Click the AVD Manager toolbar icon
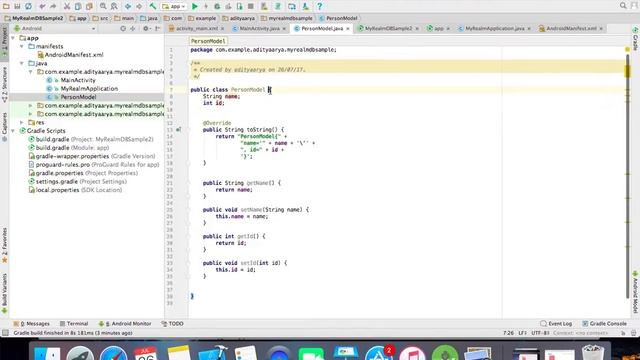Image resolution: width=640 pixels, height=360 pixels. (x=264, y=6)
